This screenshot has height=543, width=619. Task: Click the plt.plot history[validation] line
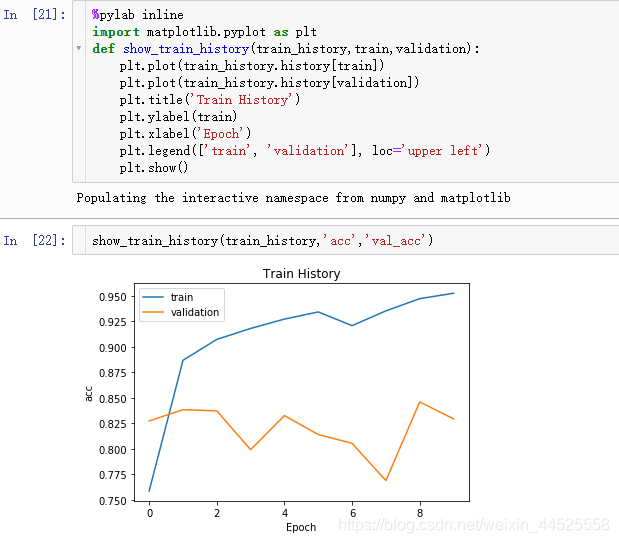tap(269, 83)
